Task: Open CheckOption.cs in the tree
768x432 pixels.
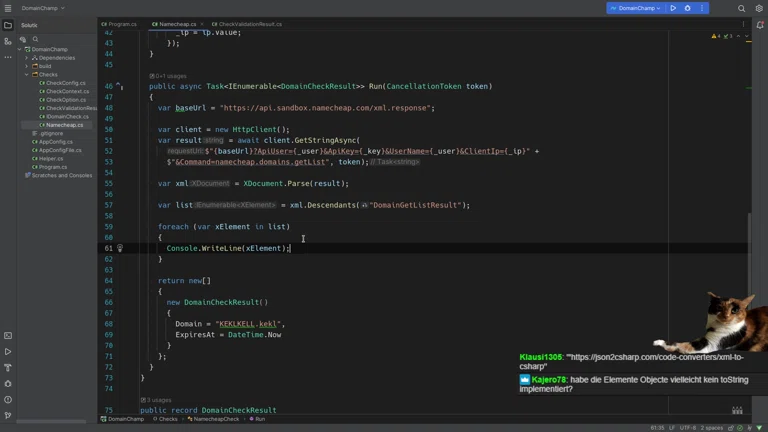Action: [x=66, y=100]
